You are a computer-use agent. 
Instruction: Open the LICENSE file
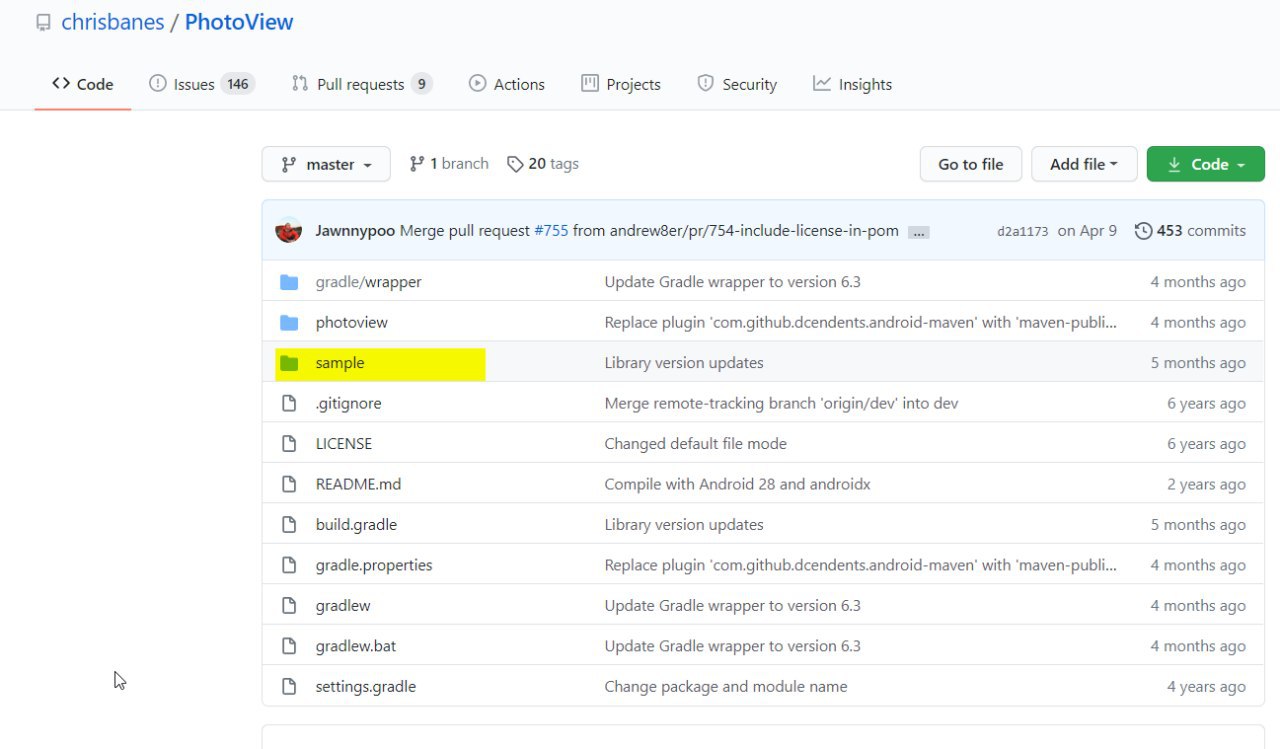click(x=343, y=443)
